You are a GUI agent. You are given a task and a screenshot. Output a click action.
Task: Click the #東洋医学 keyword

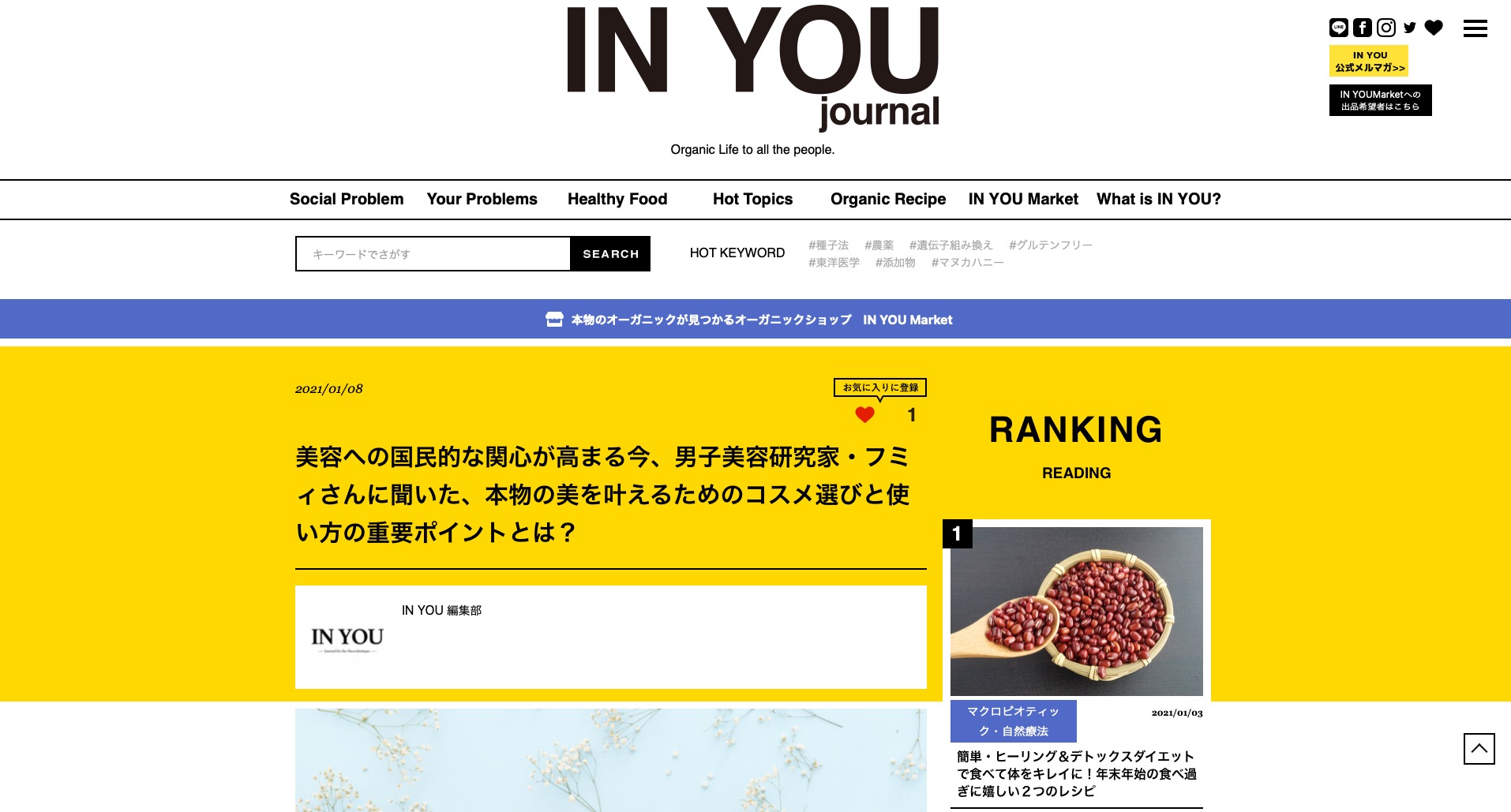[x=834, y=263]
